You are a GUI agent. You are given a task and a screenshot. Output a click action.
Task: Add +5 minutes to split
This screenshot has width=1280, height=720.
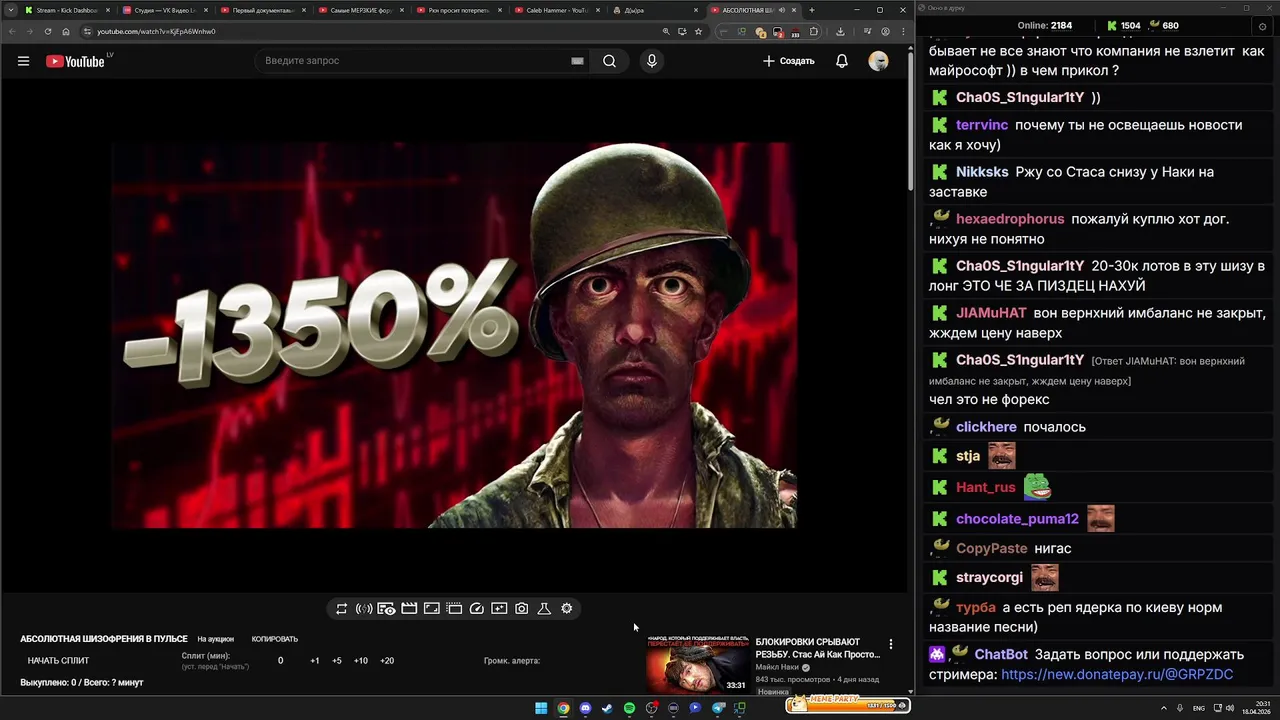tap(337, 660)
